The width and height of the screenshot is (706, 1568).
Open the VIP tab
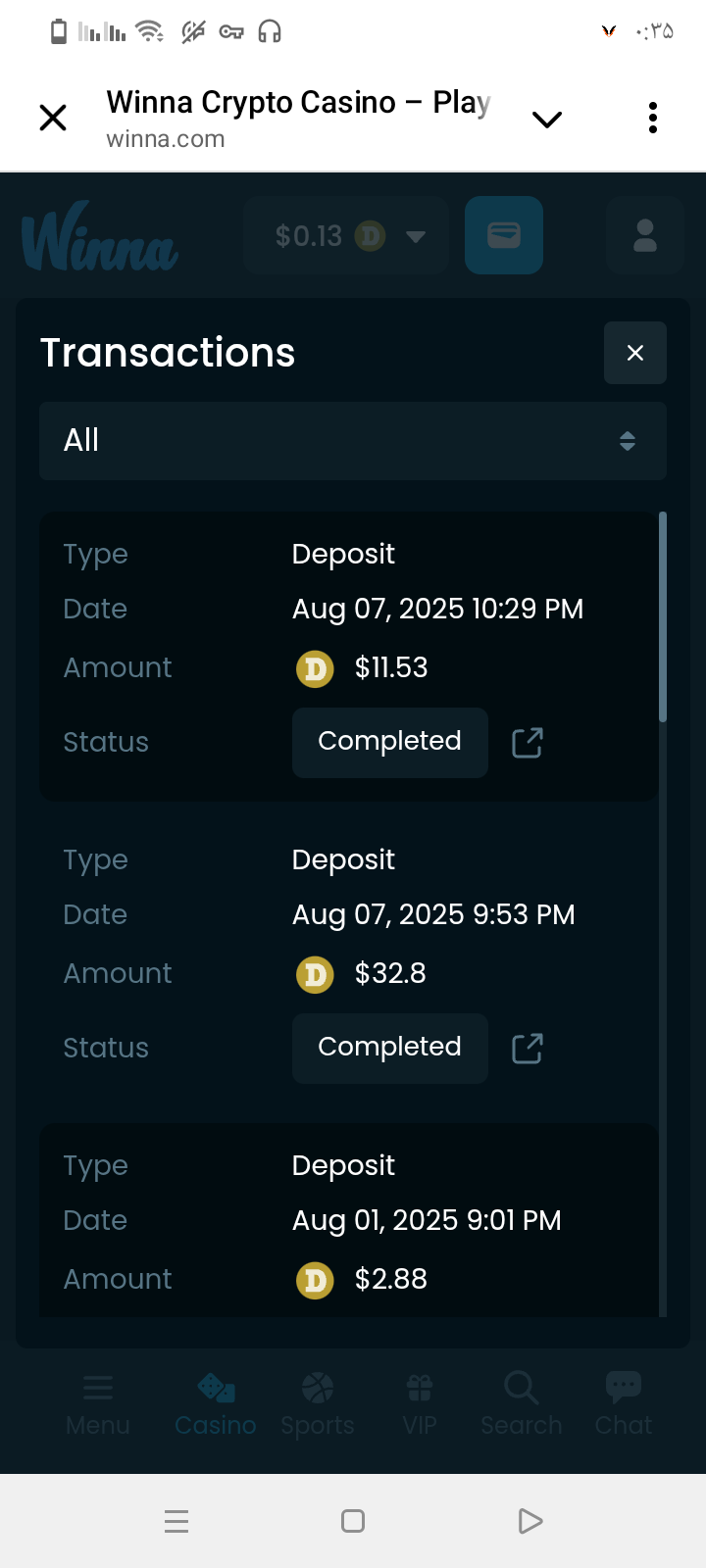[x=420, y=1403]
